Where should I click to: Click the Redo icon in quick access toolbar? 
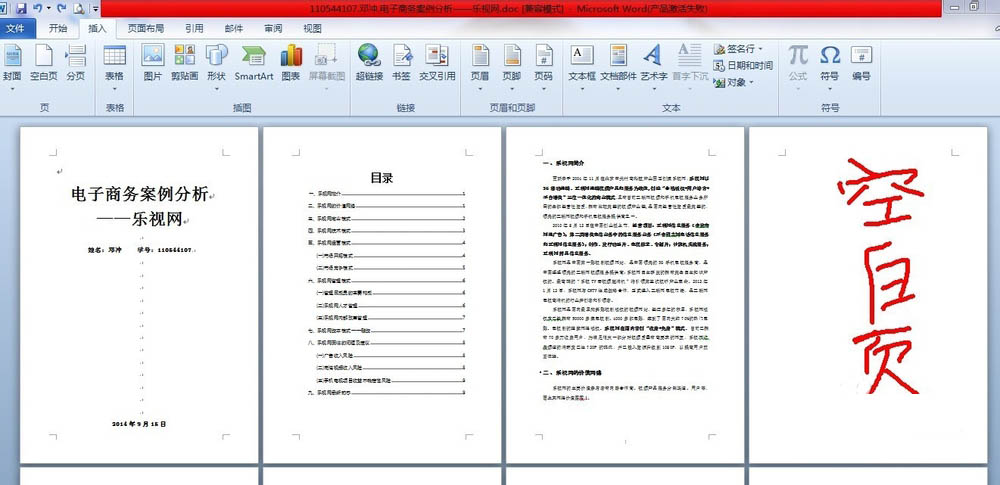[x=61, y=8]
